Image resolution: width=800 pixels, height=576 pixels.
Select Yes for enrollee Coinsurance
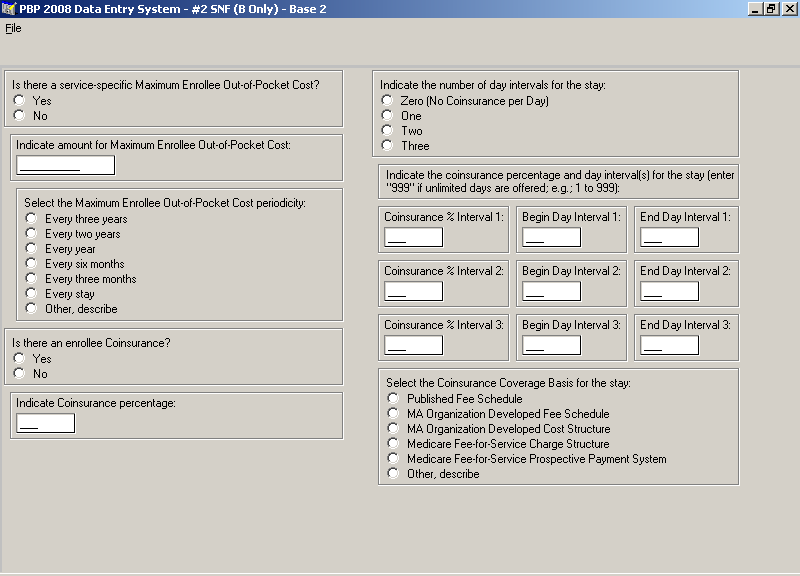point(19,359)
